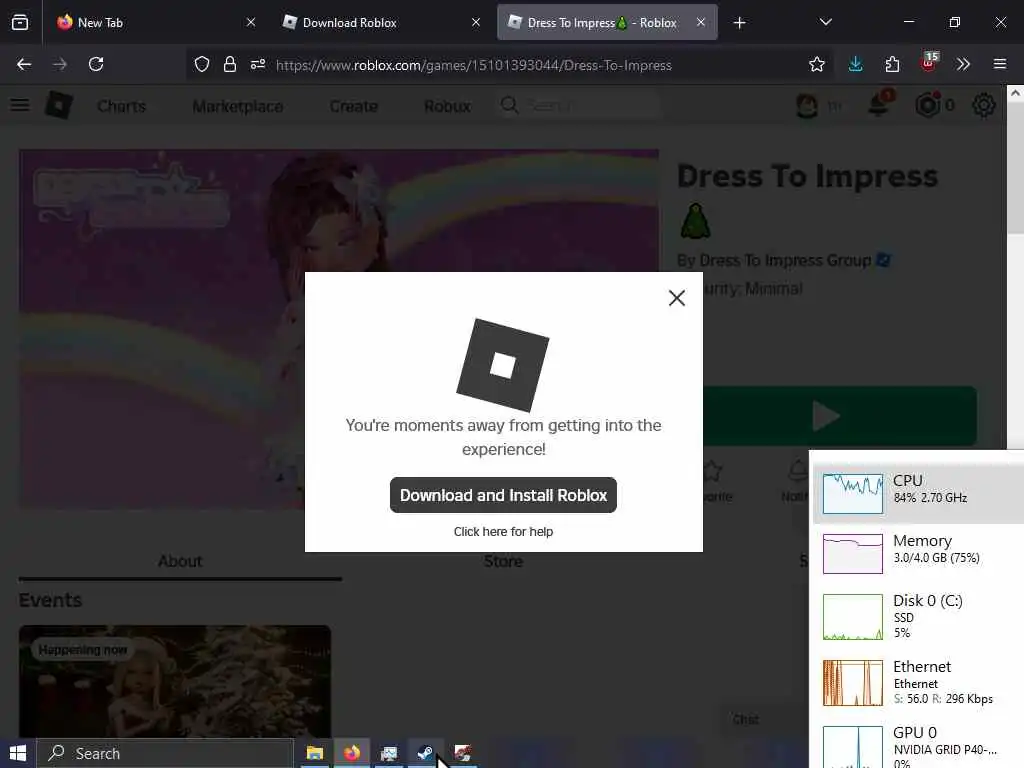Image resolution: width=1024 pixels, height=768 pixels.
Task: Select the CPU performance graph entry
Action: [x=918, y=493]
